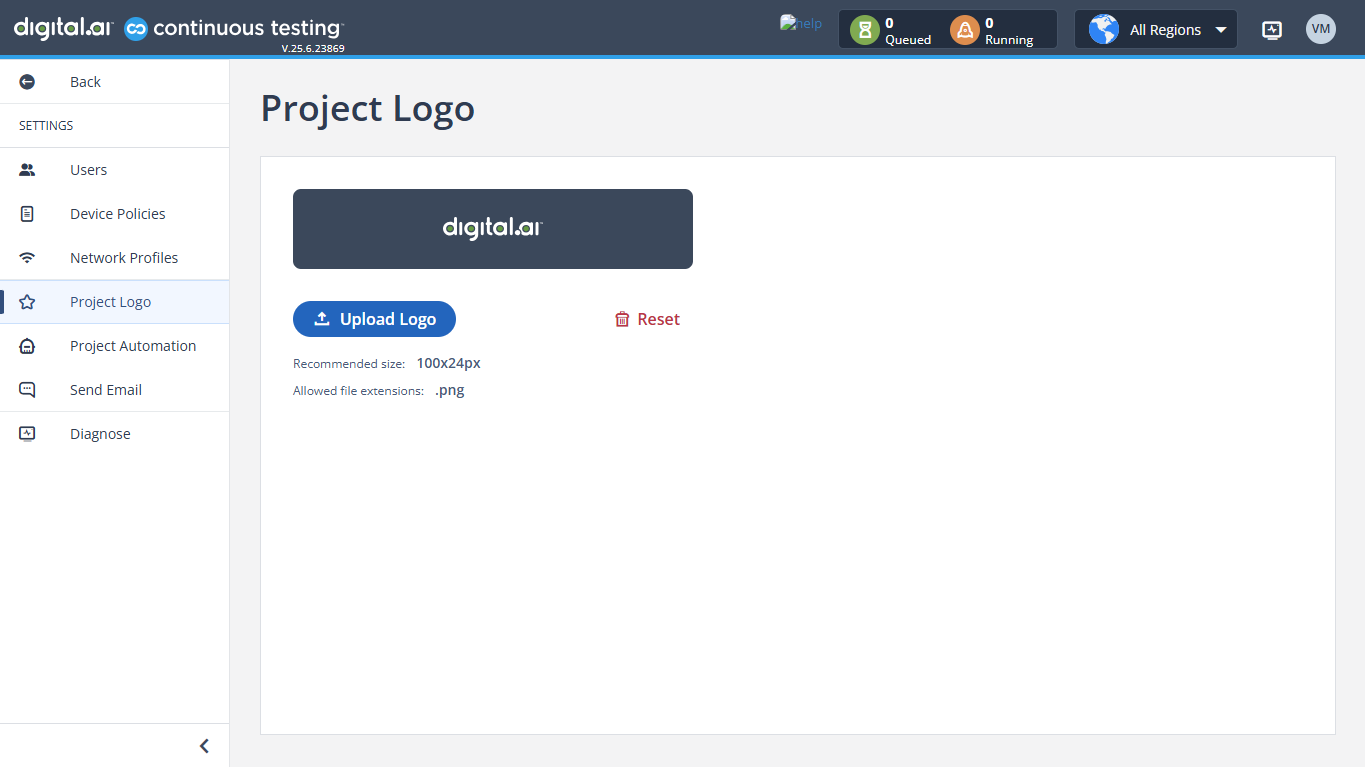Click the Project Logo star icon
The image size is (1365, 767).
coord(27,302)
